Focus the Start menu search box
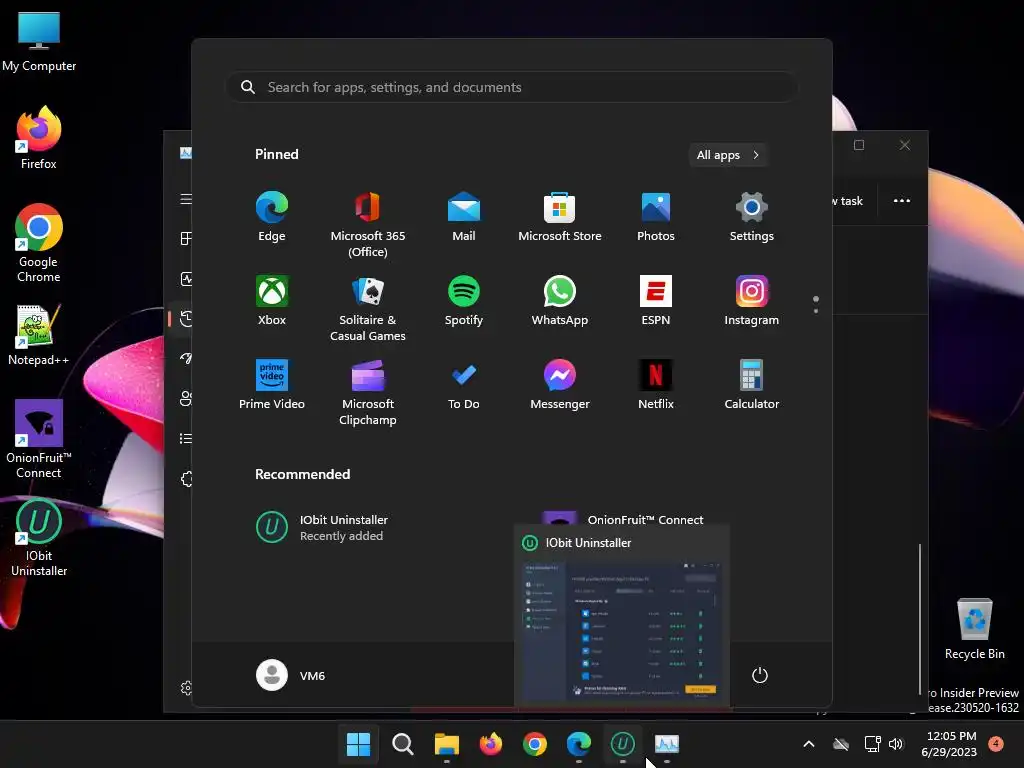Viewport: 1024px width, 768px height. (511, 87)
